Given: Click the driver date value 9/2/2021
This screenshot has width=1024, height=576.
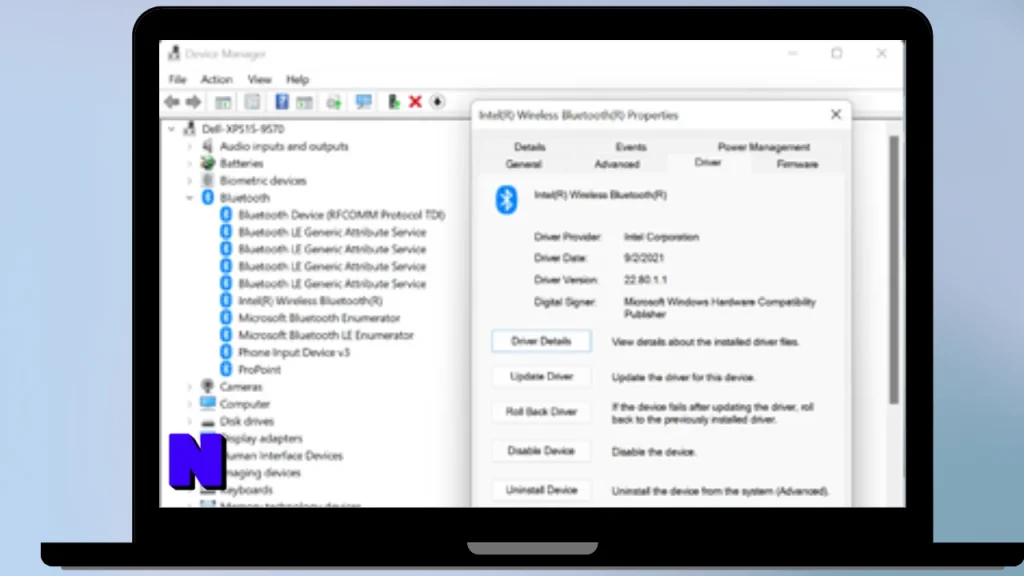Looking at the screenshot, I should click(643, 258).
